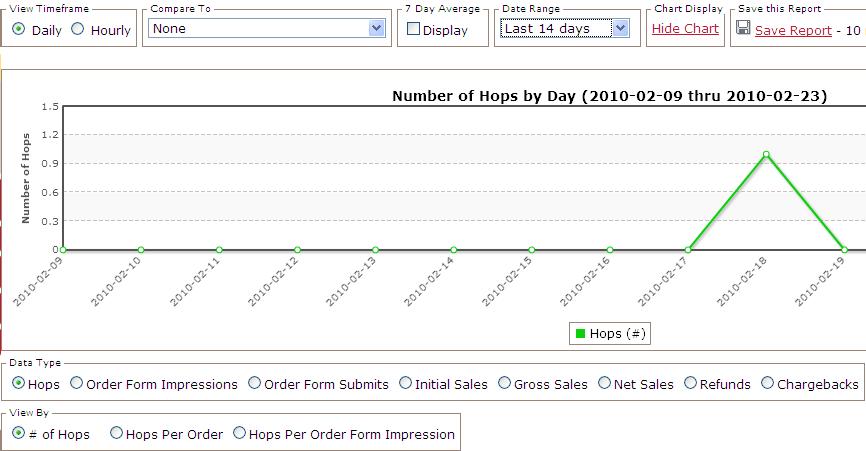The width and height of the screenshot is (866, 451).
Task: Choose the Refunds data type
Action: point(691,383)
